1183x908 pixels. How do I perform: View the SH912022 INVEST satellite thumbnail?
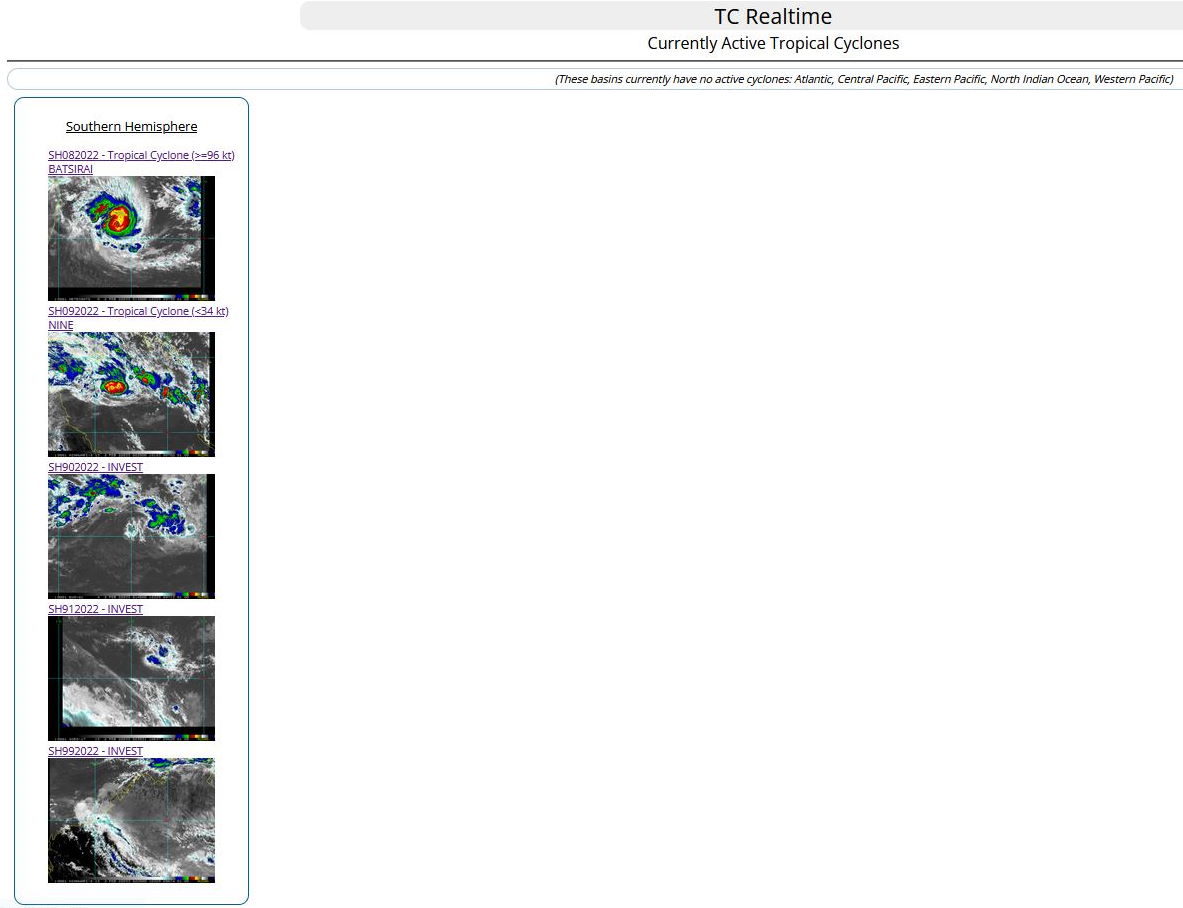[x=131, y=678]
